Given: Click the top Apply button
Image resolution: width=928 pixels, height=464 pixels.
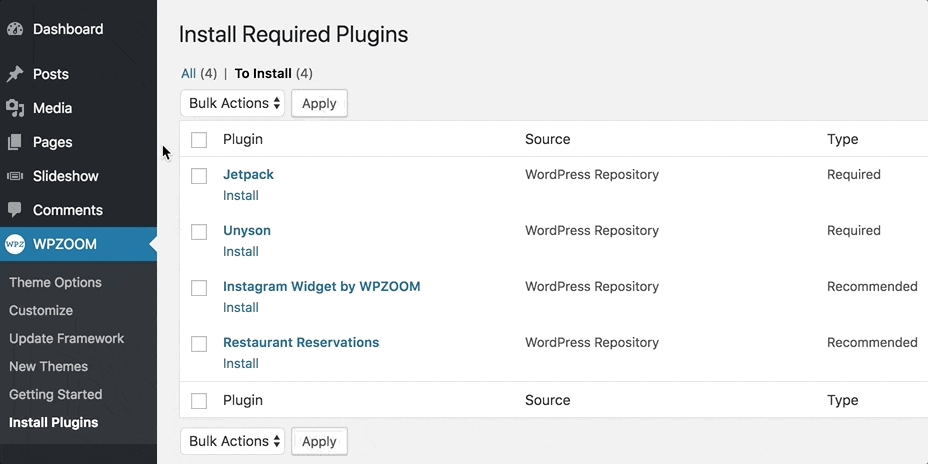Looking at the screenshot, I should [x=319, y=104].
